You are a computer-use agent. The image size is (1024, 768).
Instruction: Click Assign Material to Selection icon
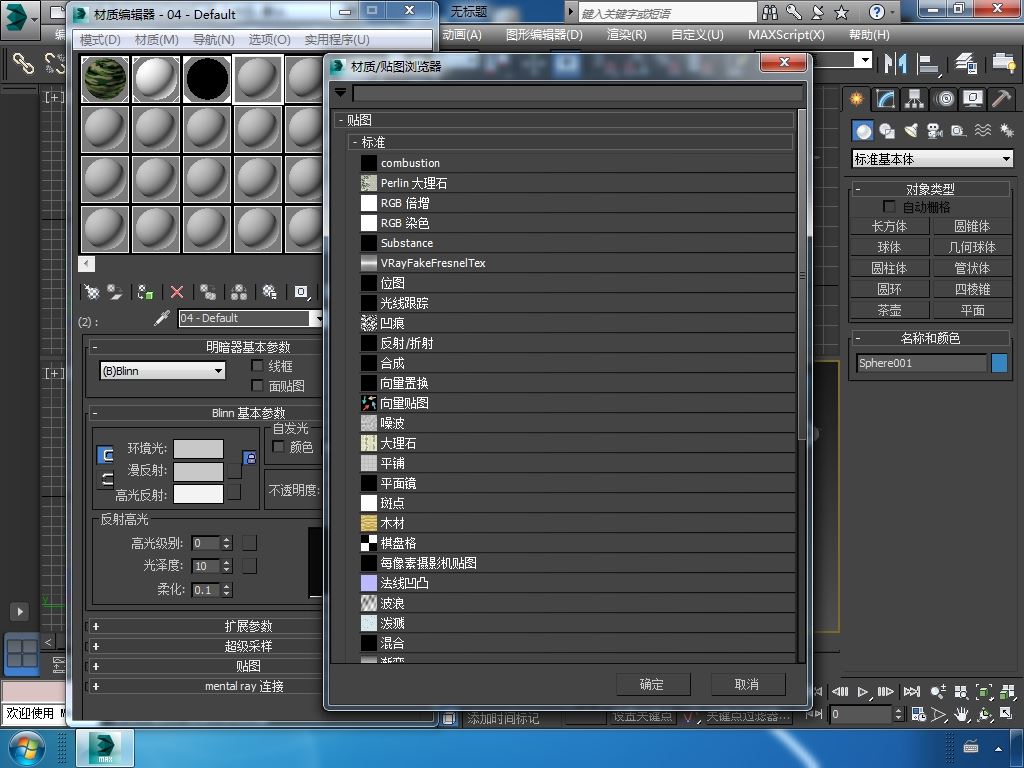146,292
